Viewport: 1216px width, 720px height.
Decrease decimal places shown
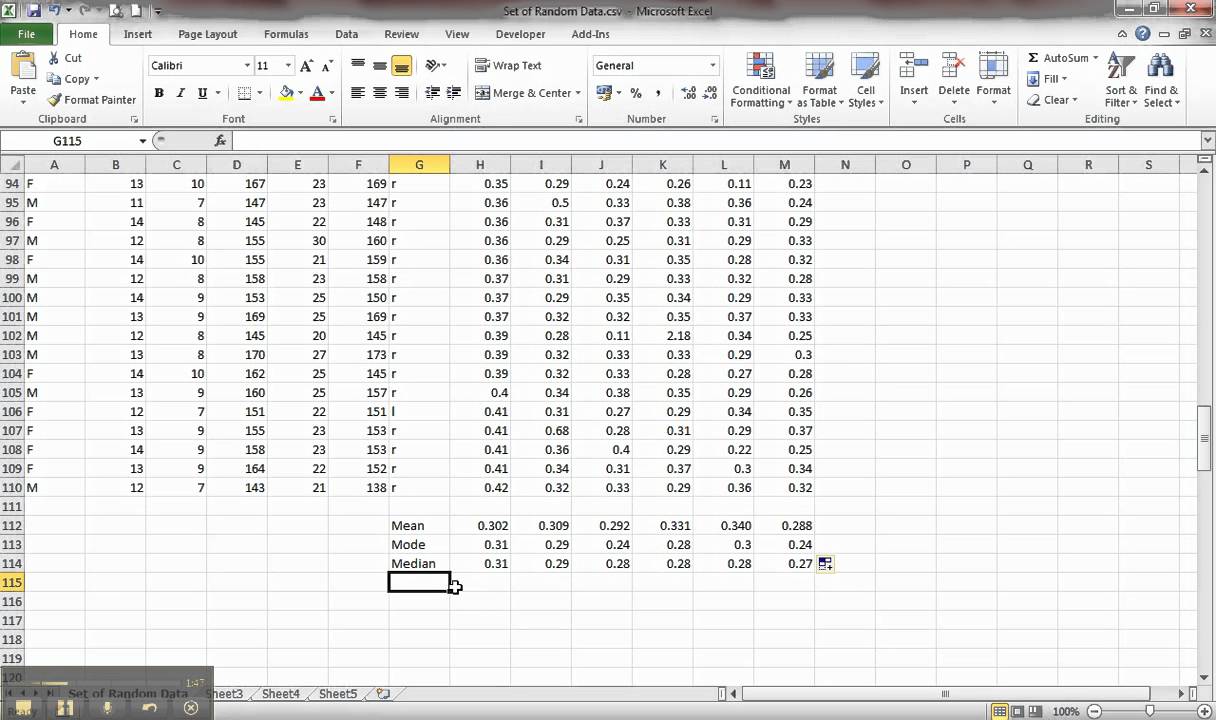click(710, 93)
